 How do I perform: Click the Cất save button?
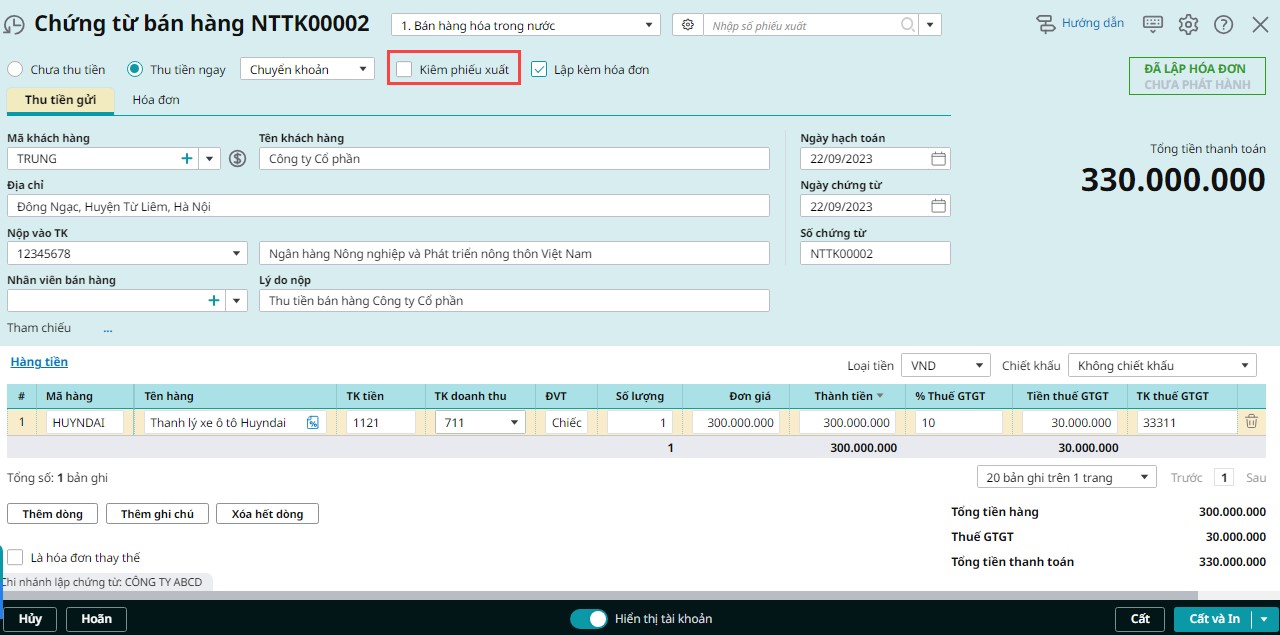[1140, 619]
